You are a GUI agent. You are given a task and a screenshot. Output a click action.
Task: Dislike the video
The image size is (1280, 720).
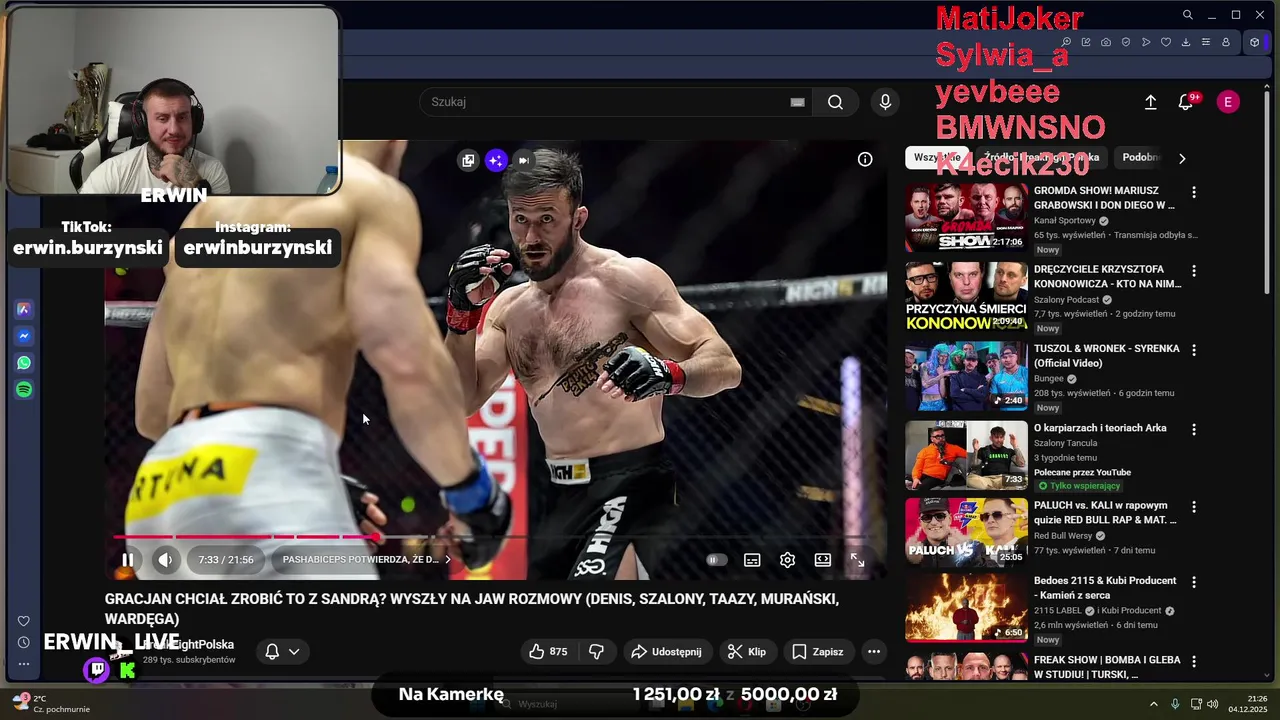click(597, 651)
